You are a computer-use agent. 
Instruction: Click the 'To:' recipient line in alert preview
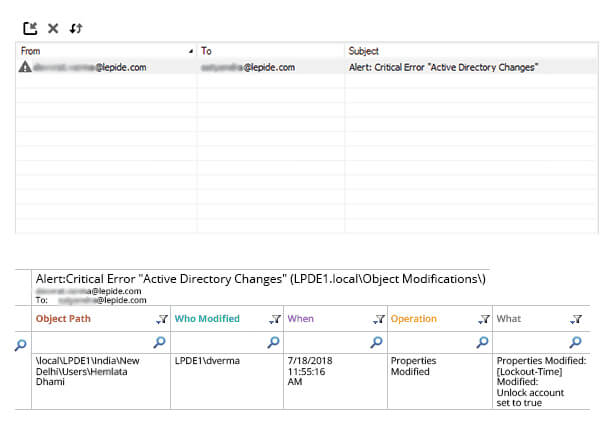pos(91,300)
